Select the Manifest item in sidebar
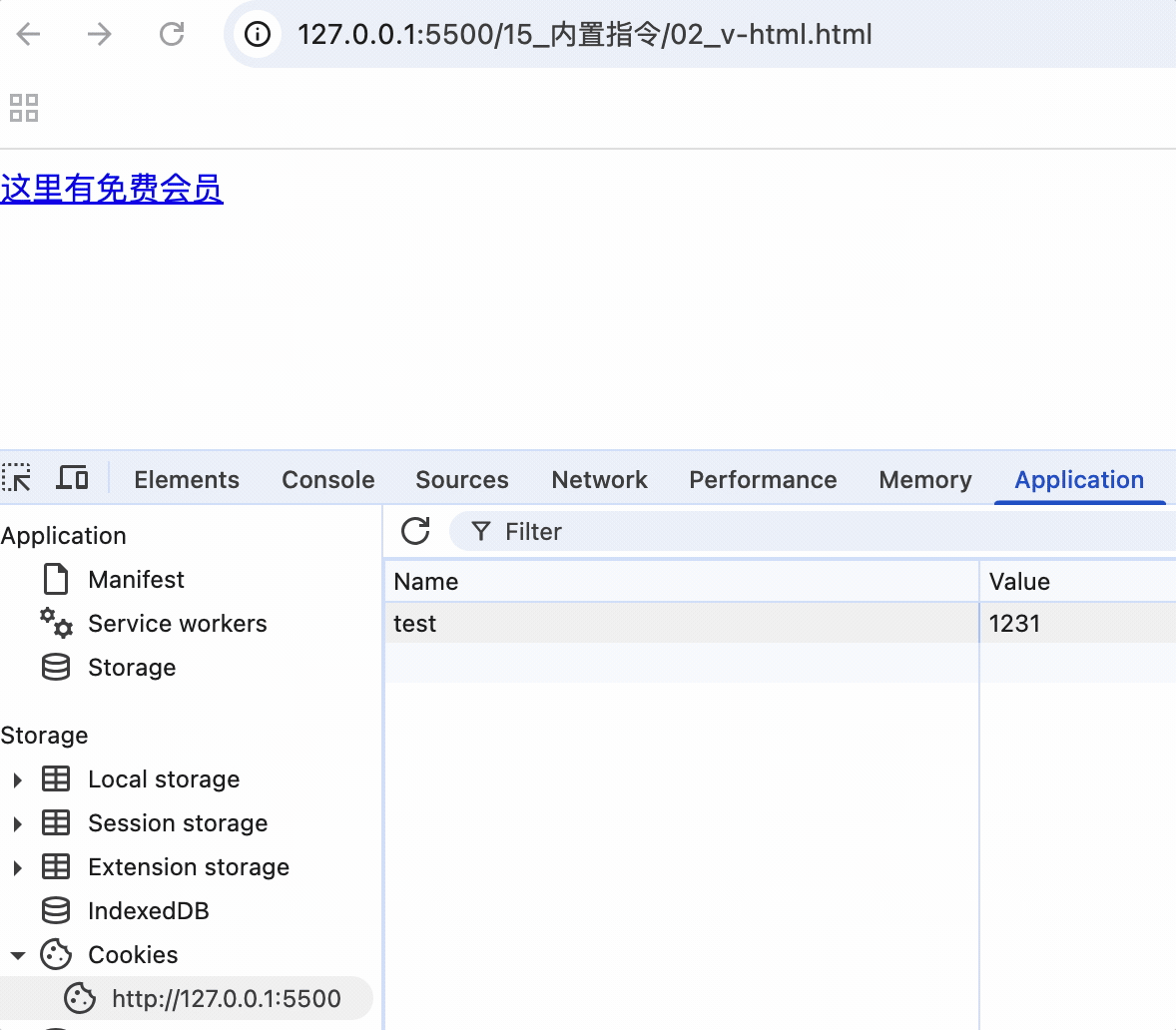Image resolution: width=1176 pixels, height=1030 pixels. 136,580
